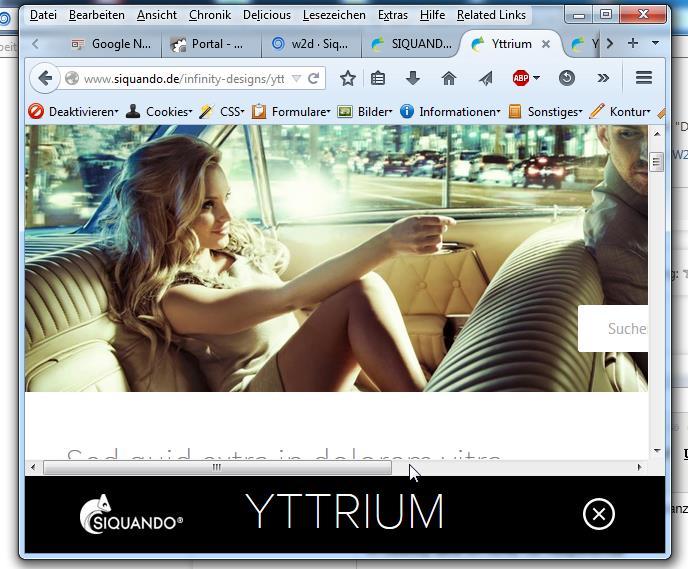Open the Extras menu
The image size is (688, 569).
pyautogui.click(x=393, y=15)
